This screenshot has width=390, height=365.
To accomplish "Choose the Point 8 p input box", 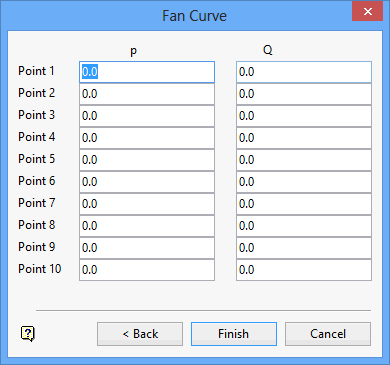I will coord(147,226).
